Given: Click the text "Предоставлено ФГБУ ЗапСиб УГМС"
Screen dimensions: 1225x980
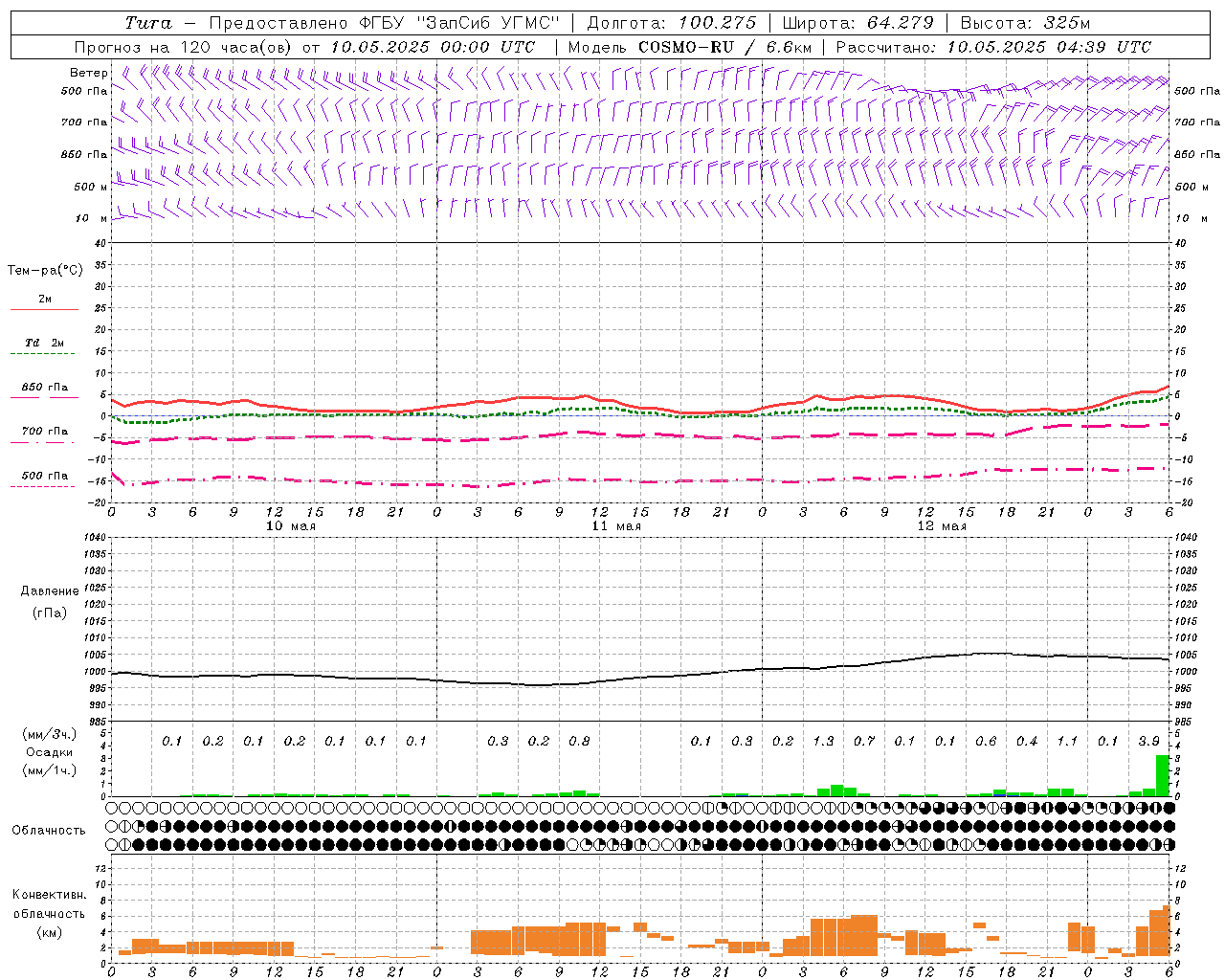Looking at the screenshot, I should (384, 23).
